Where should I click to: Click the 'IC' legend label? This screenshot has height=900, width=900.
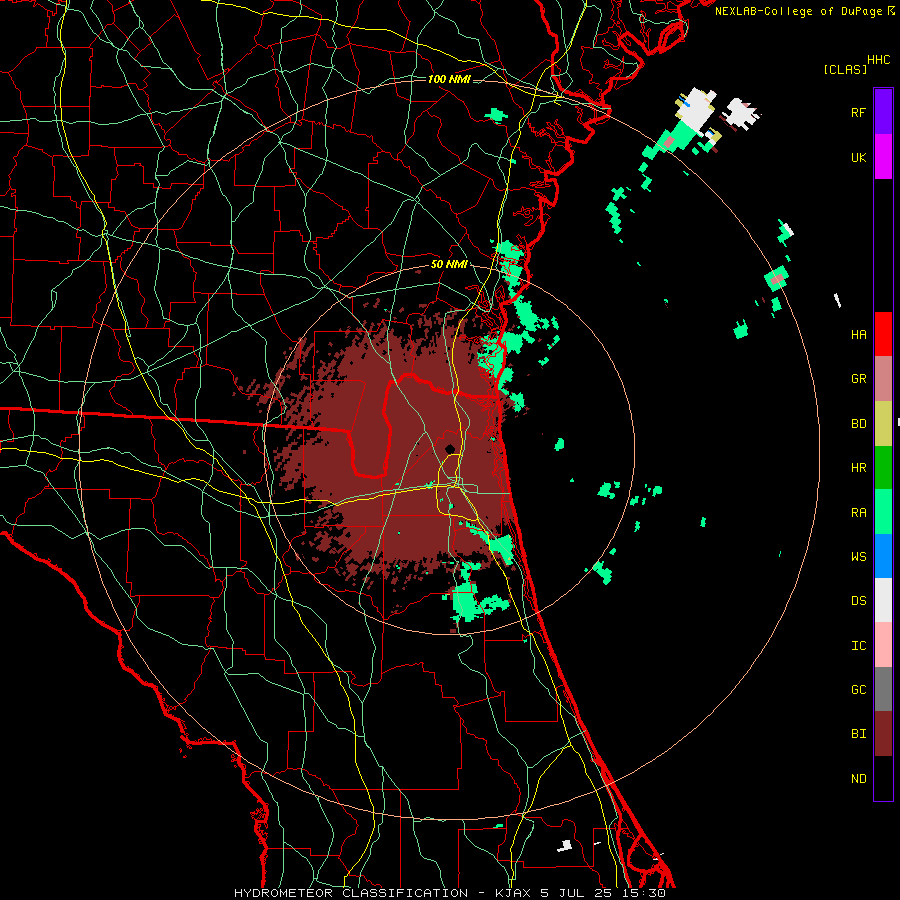tap(859, 646)
